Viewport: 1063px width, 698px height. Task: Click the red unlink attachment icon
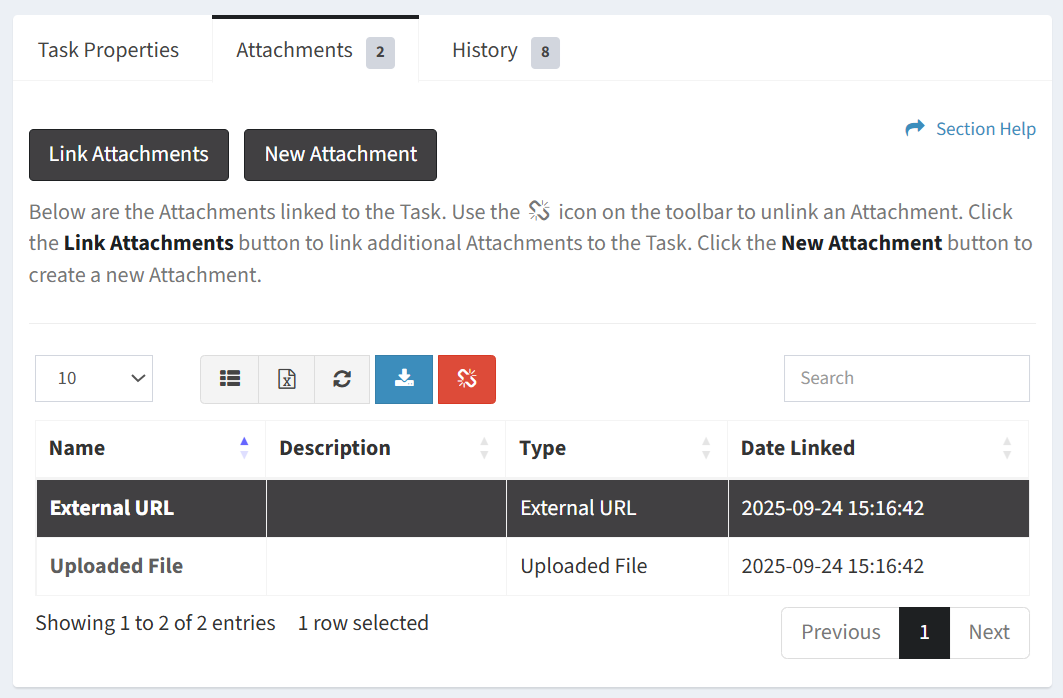pyautogui.click(x=467, y=379)
